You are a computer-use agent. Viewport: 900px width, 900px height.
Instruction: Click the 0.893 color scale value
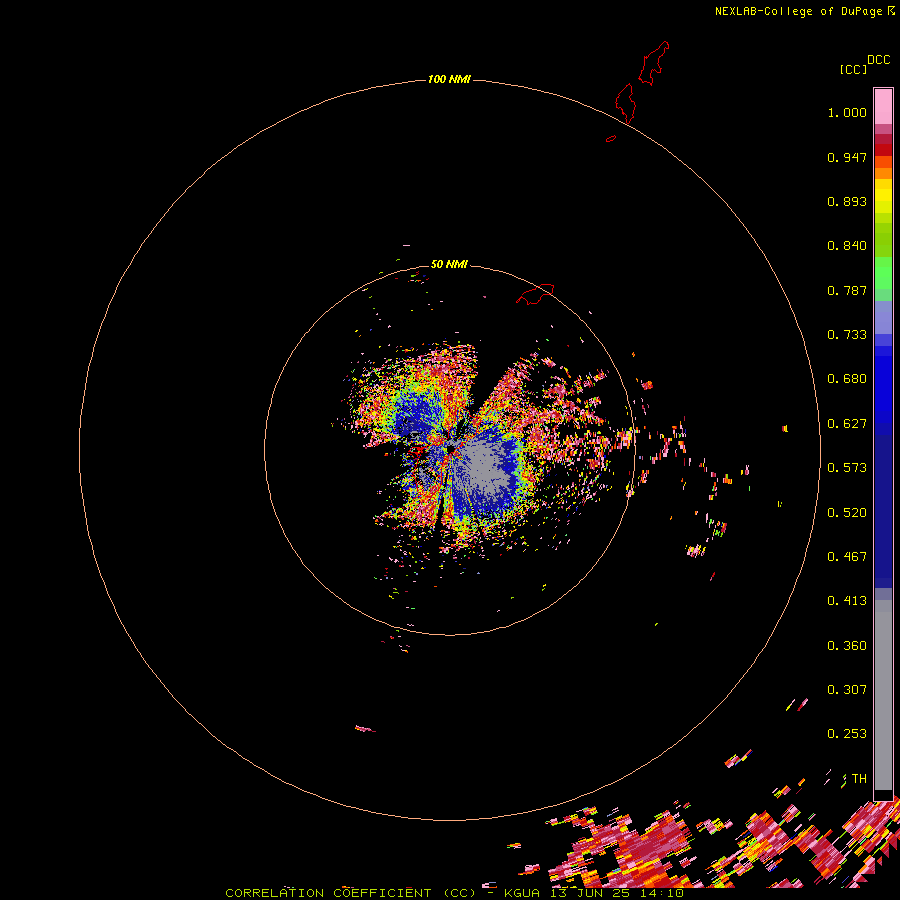847,201
